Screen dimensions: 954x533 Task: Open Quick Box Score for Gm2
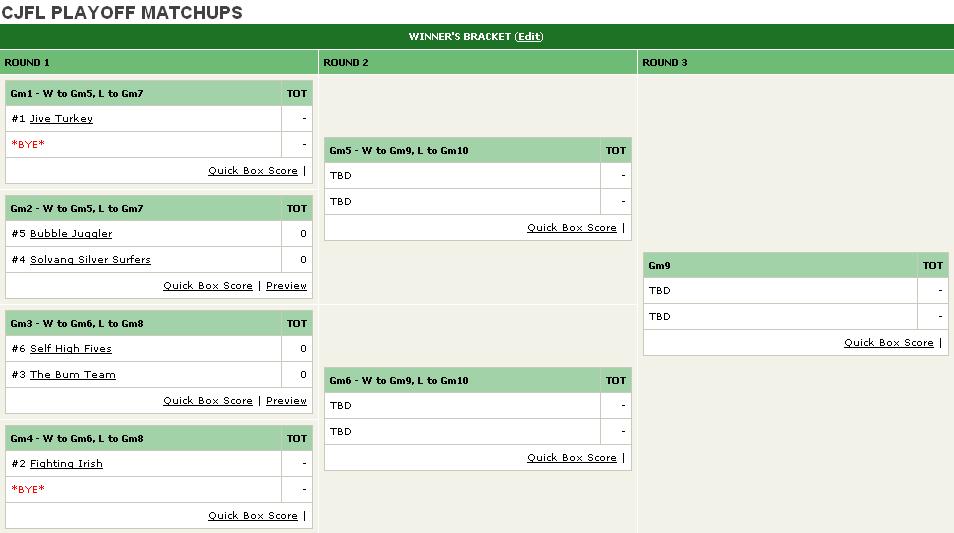pos(208,286)
